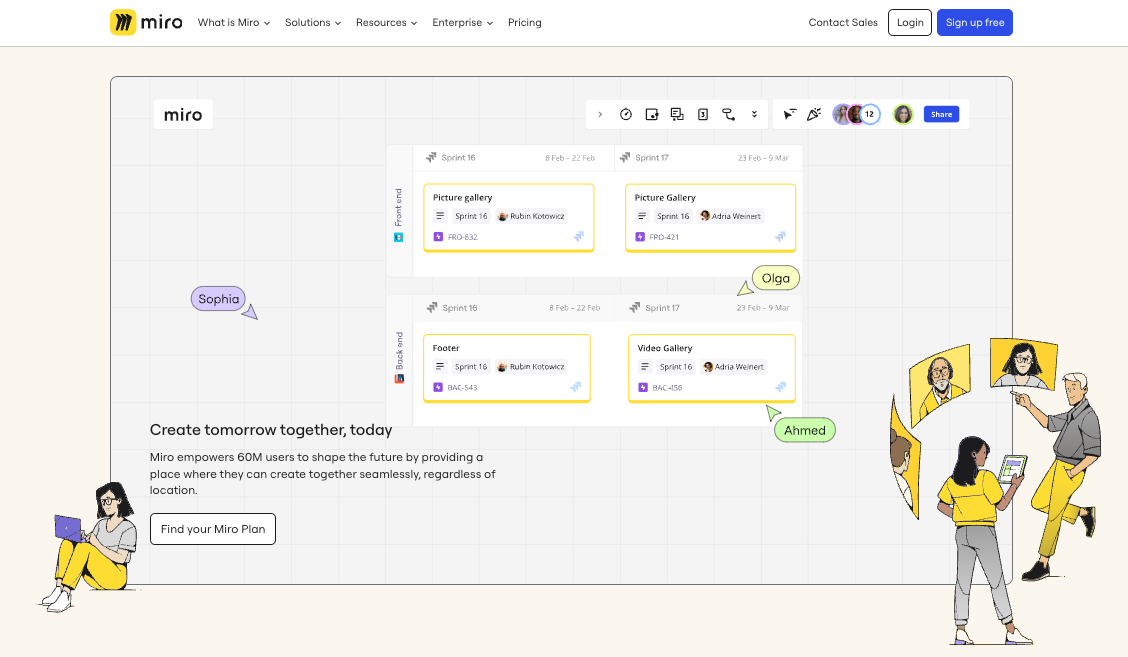Collapse the toolbar with the double chevron

coord(755,114)
